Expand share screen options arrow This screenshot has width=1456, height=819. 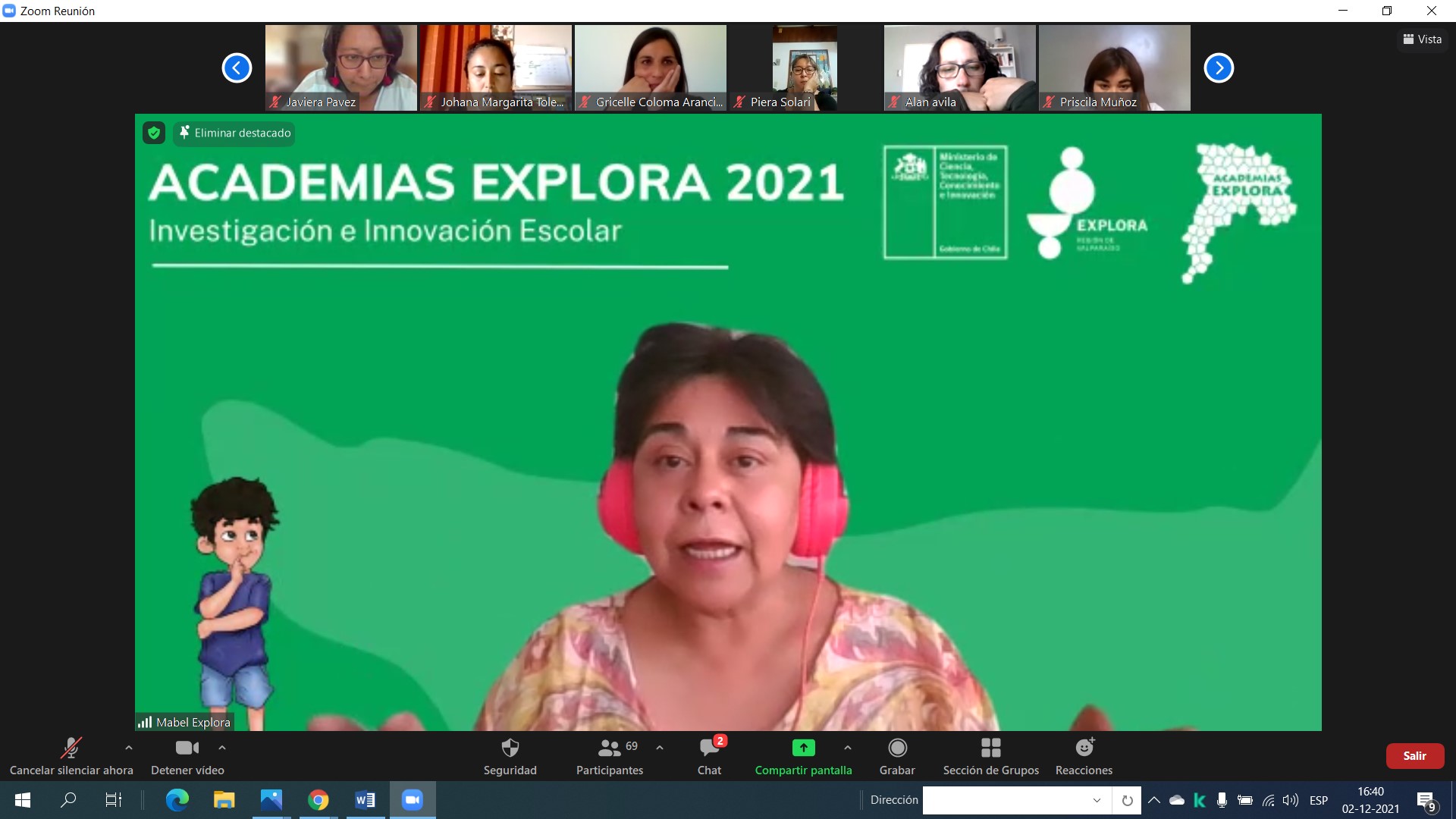click(x=848, y=748)
